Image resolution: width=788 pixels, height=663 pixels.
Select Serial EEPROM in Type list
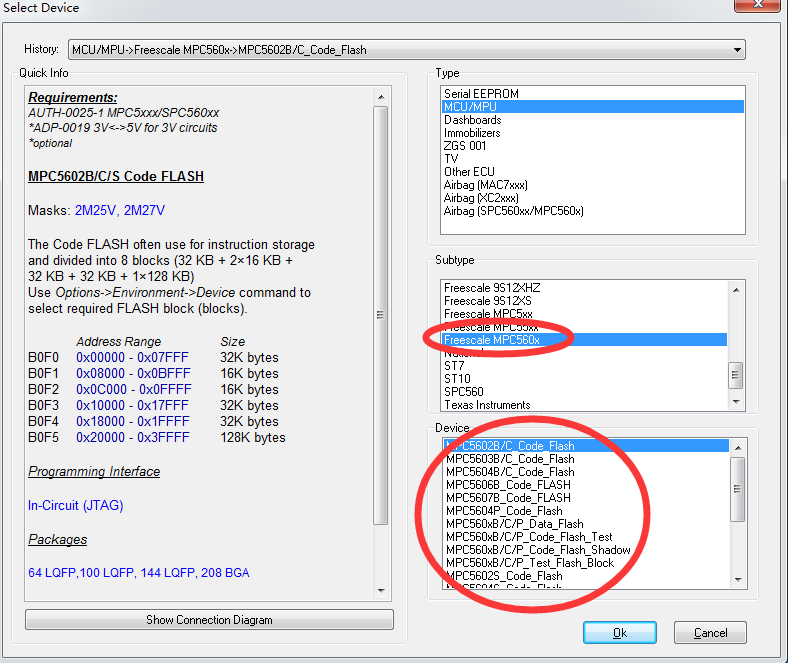tap(481, 94)
